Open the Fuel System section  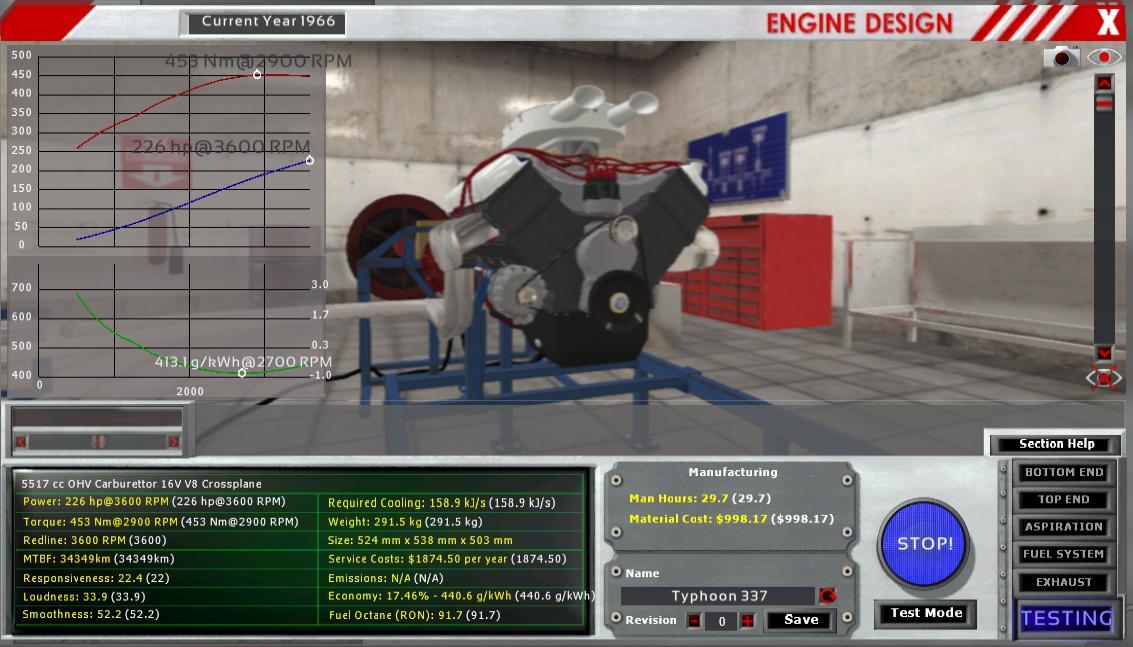tap(1064, 554)
